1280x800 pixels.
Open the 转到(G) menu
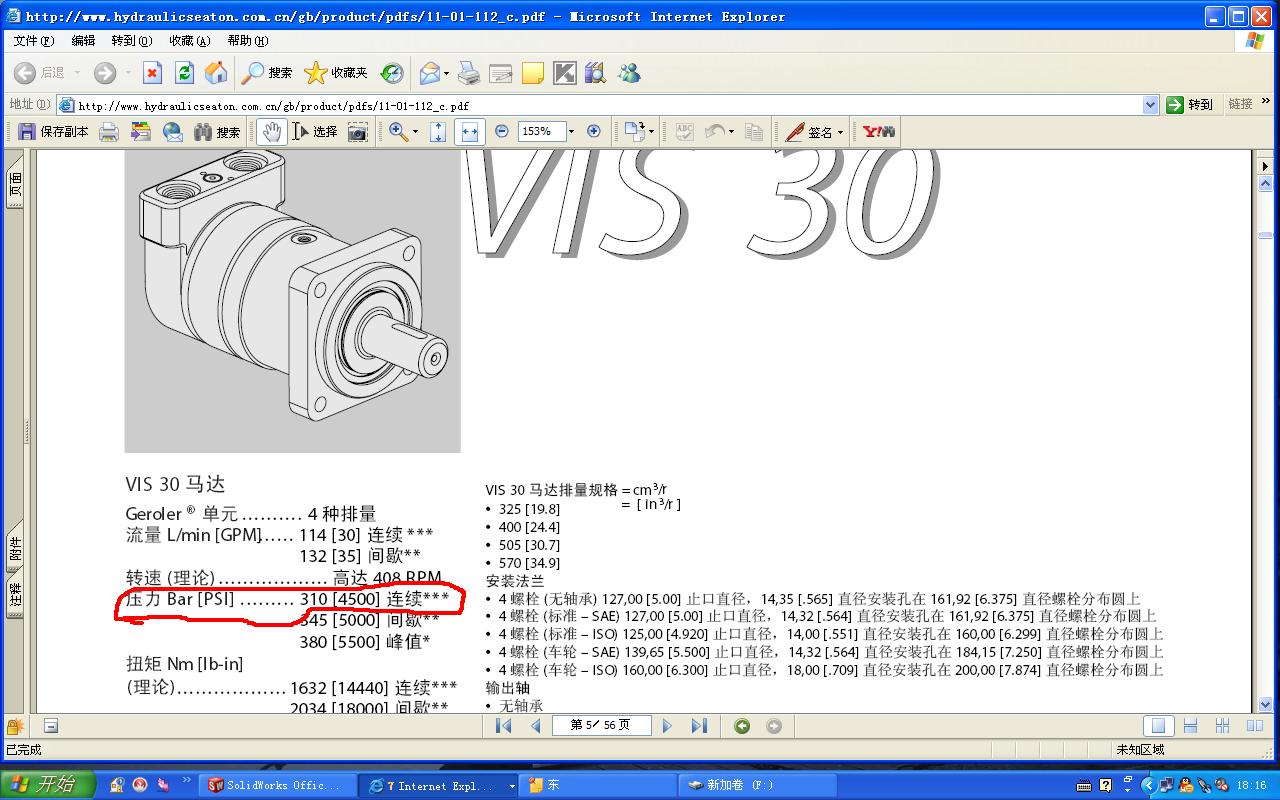131,41
